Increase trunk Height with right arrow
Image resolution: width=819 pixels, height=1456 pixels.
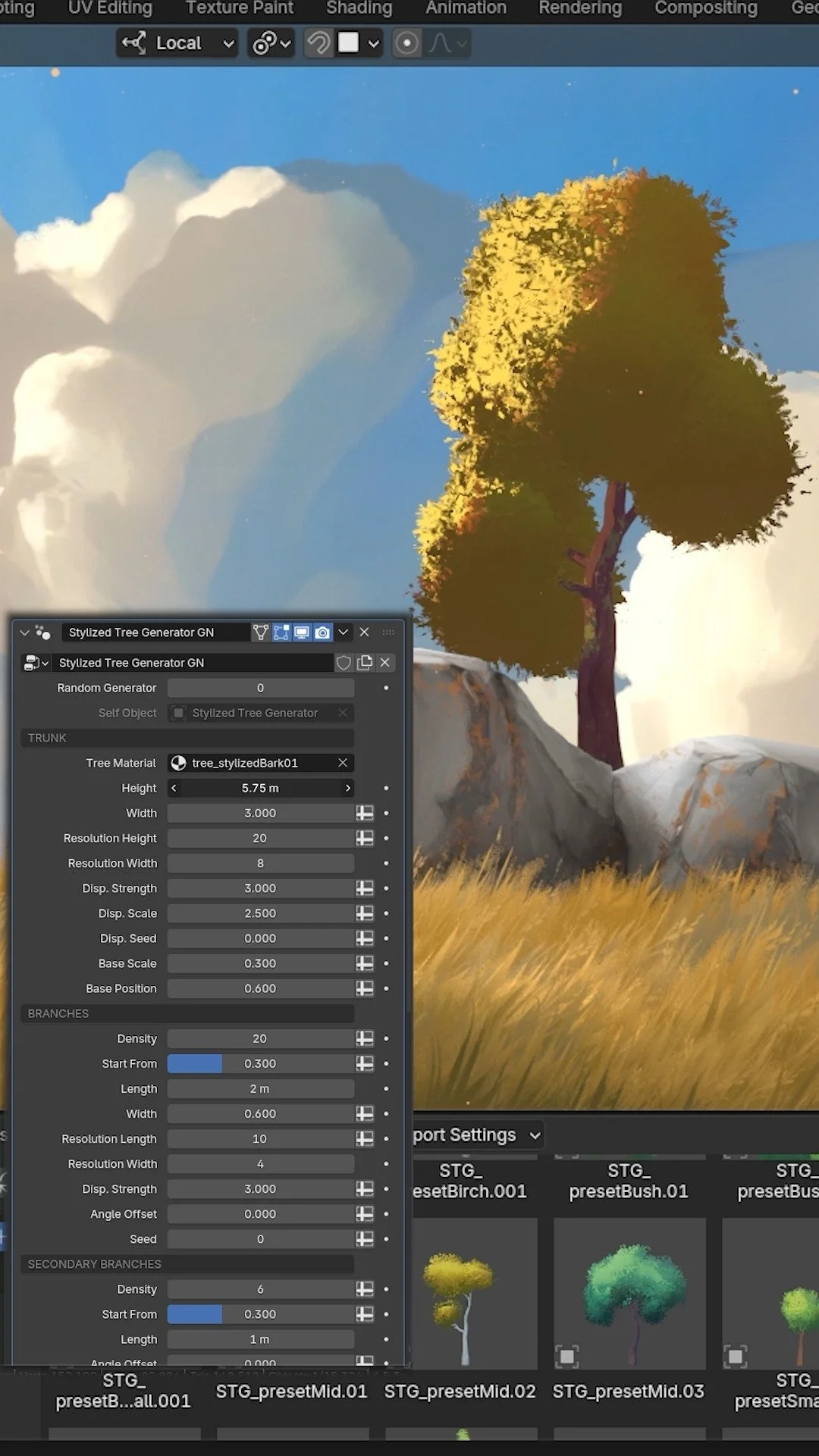pyautogui.click(x=348, y=788)
